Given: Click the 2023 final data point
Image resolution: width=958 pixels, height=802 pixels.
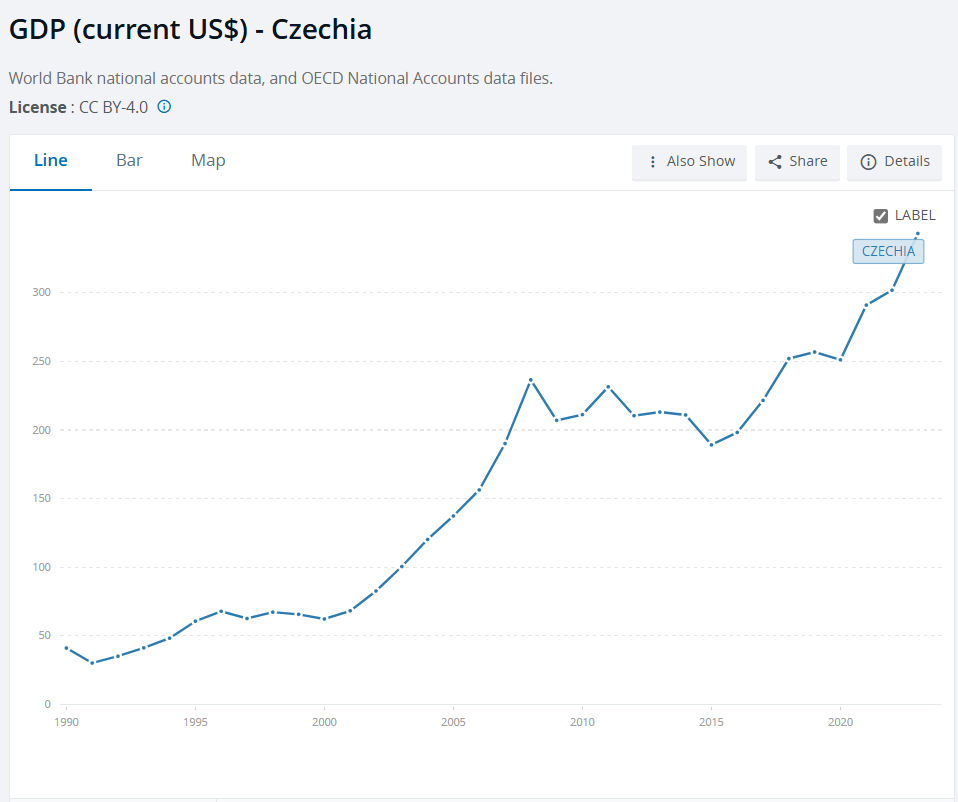Looking at the screenshot, I should click(917, 234).
